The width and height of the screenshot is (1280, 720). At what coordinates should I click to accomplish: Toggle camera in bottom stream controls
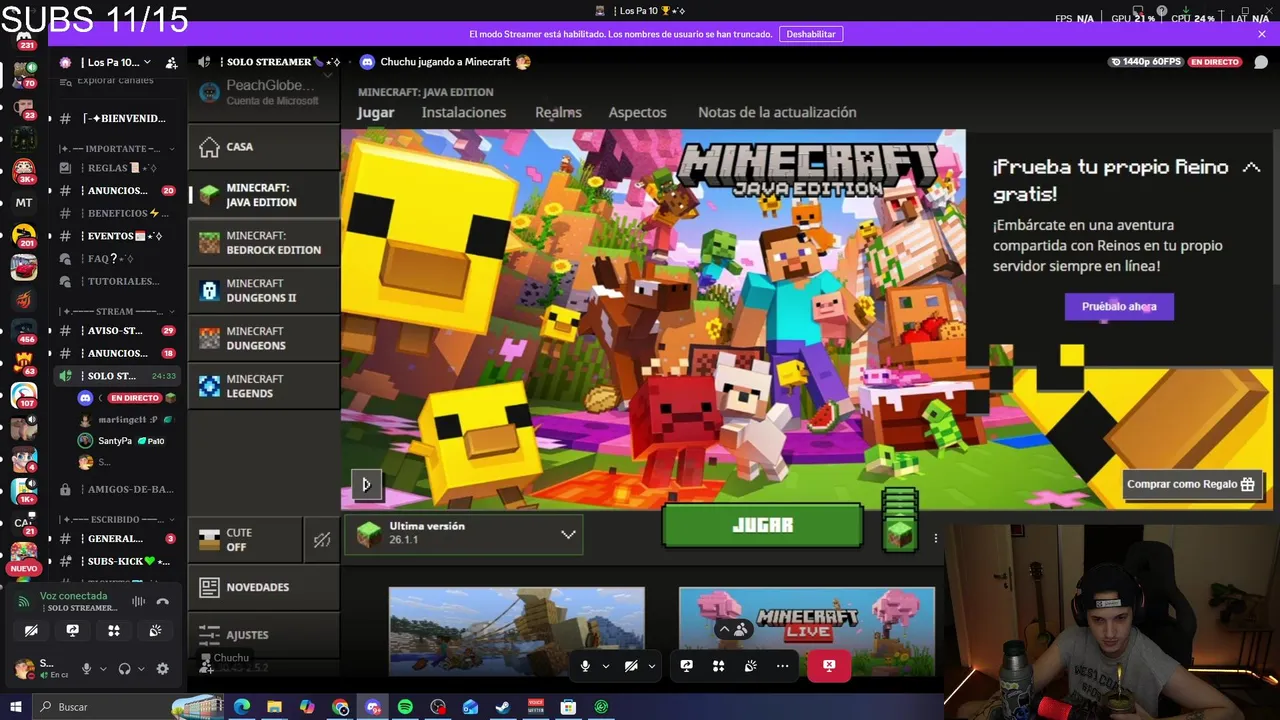click(631, 665)
